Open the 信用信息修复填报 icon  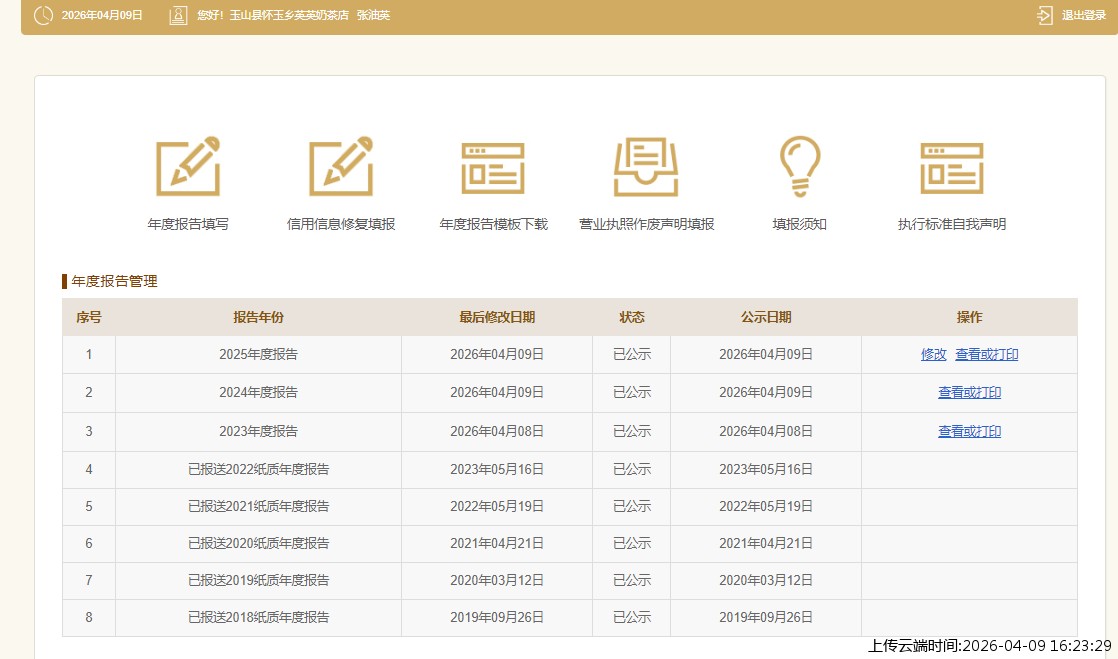coord(341,166)
